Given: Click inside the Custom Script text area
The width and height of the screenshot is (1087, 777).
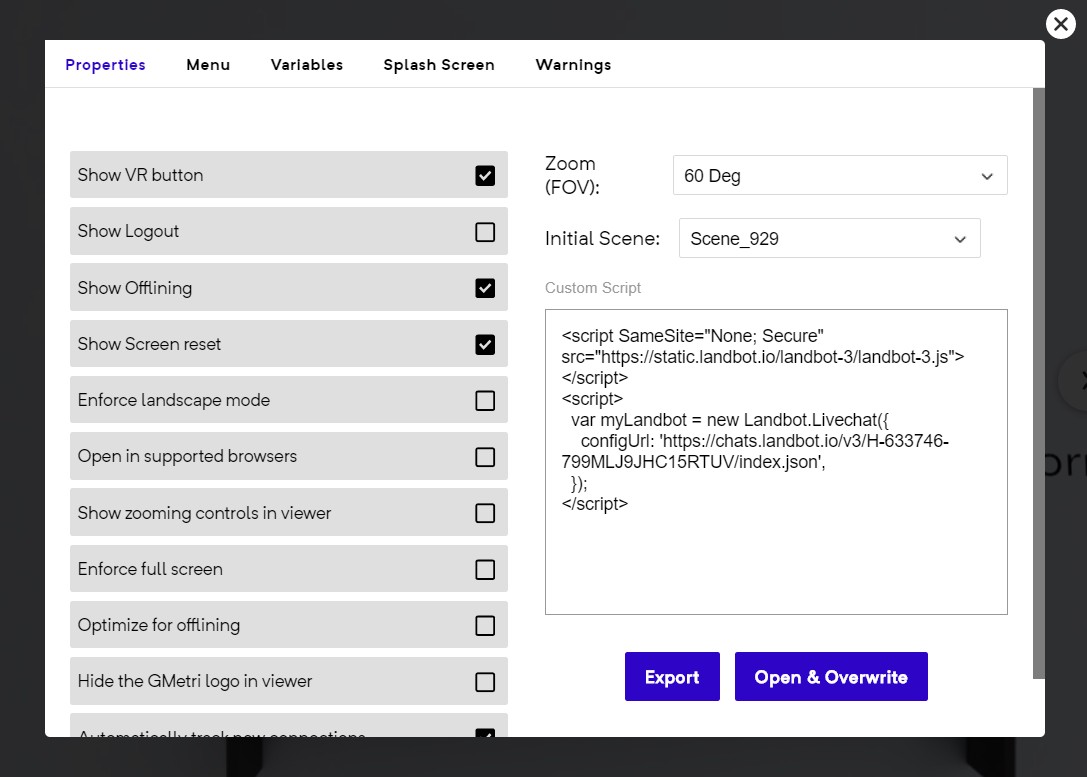Looking at the screenshot, I should (x=775, y=560).
